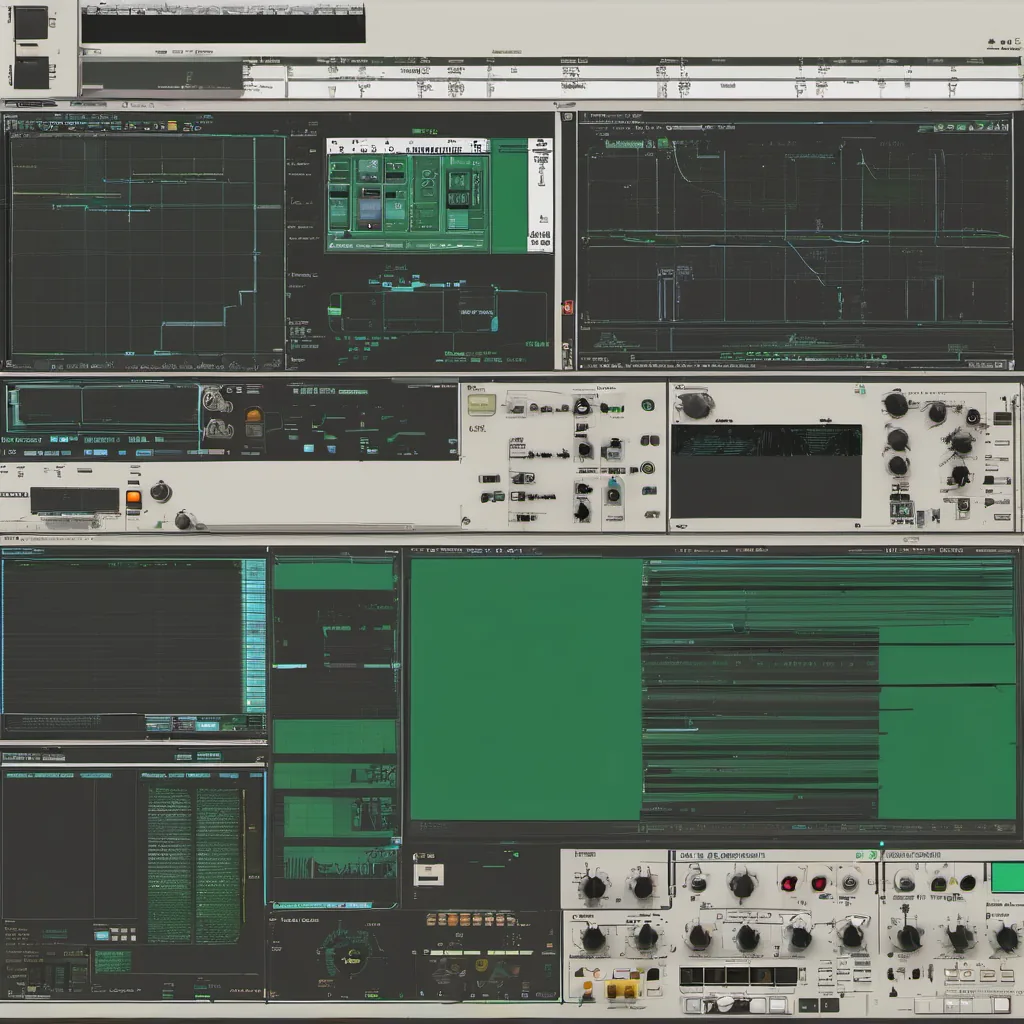The width and height of the screenshot is (1024, 1024).
Task: Click the amber lamp icon in the dark rack panel
Action: tap(254, 416)
